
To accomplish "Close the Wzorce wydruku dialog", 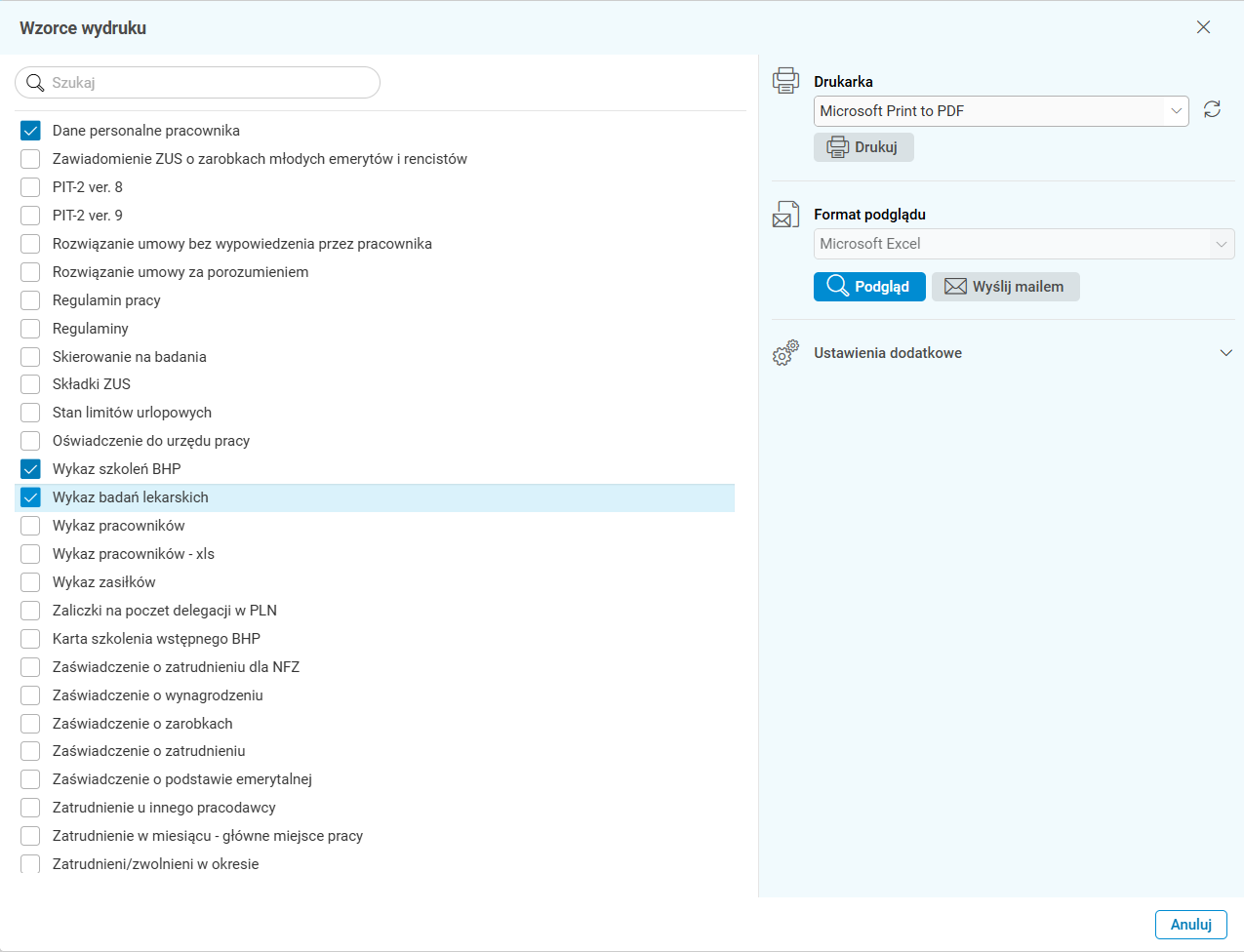I will [1203, 27].
